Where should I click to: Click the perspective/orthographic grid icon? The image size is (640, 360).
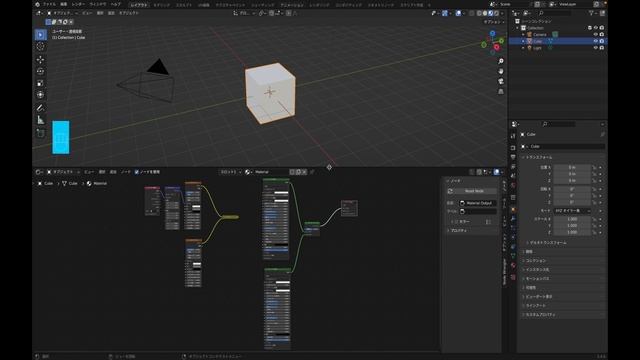click(501, 91)
